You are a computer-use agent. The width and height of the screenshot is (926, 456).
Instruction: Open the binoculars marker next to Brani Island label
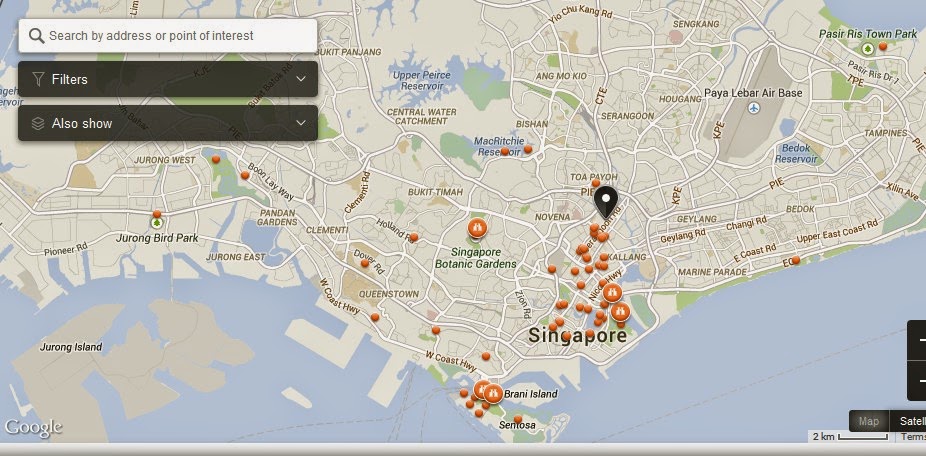coord(493,393)
